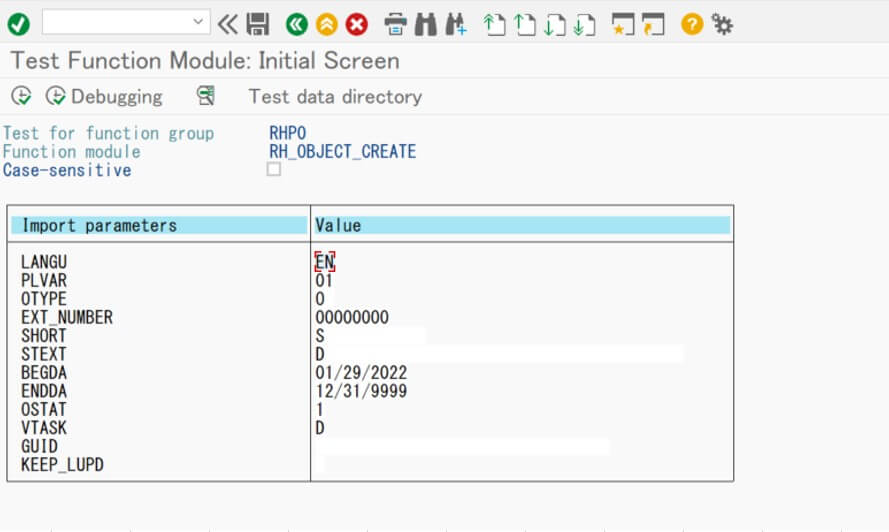Go to Previous Page icon
This screenshot has height=532, width=889.
click(x=524, y=25)
